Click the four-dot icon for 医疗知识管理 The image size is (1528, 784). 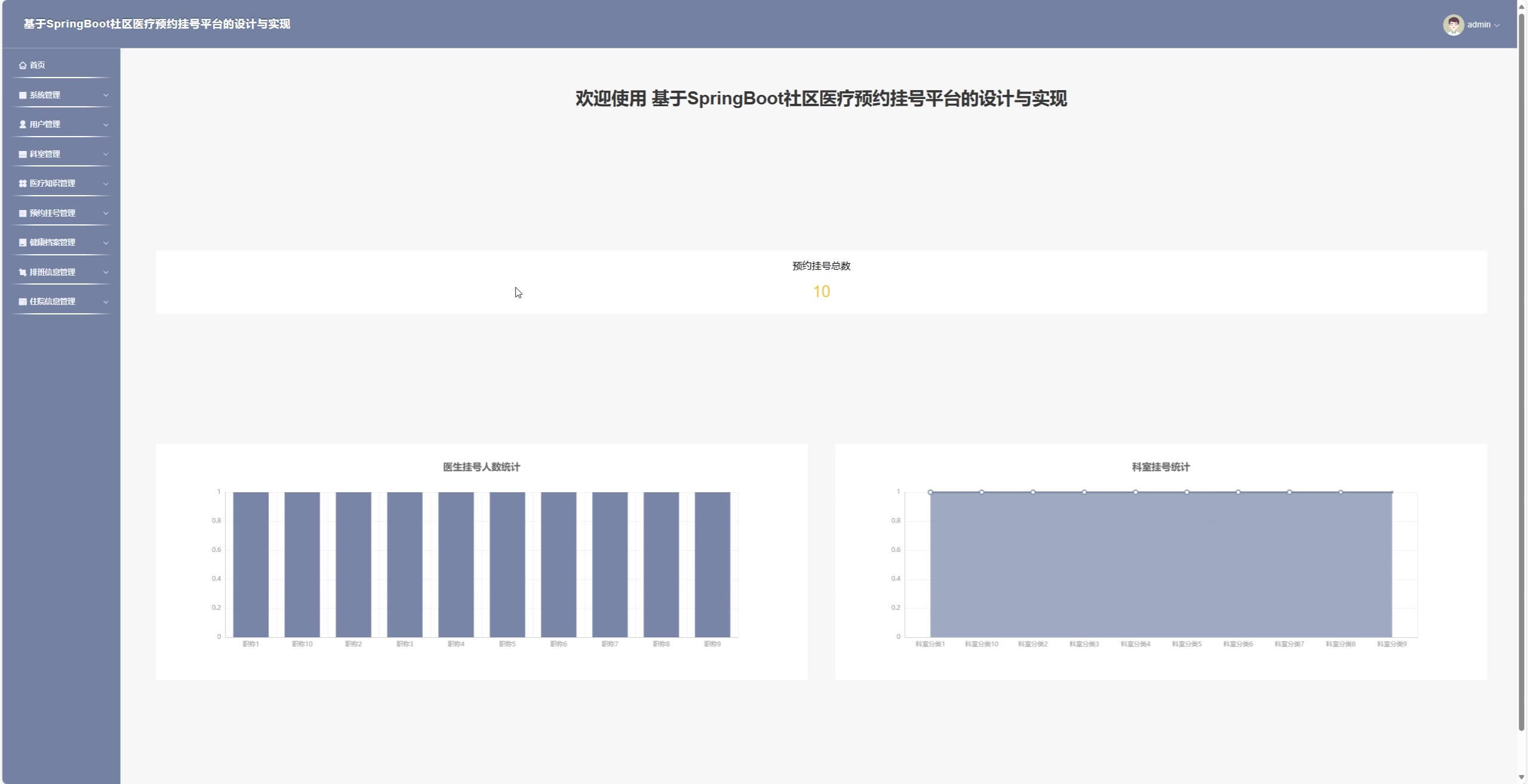pyautogui.click(x=23, y=183)
